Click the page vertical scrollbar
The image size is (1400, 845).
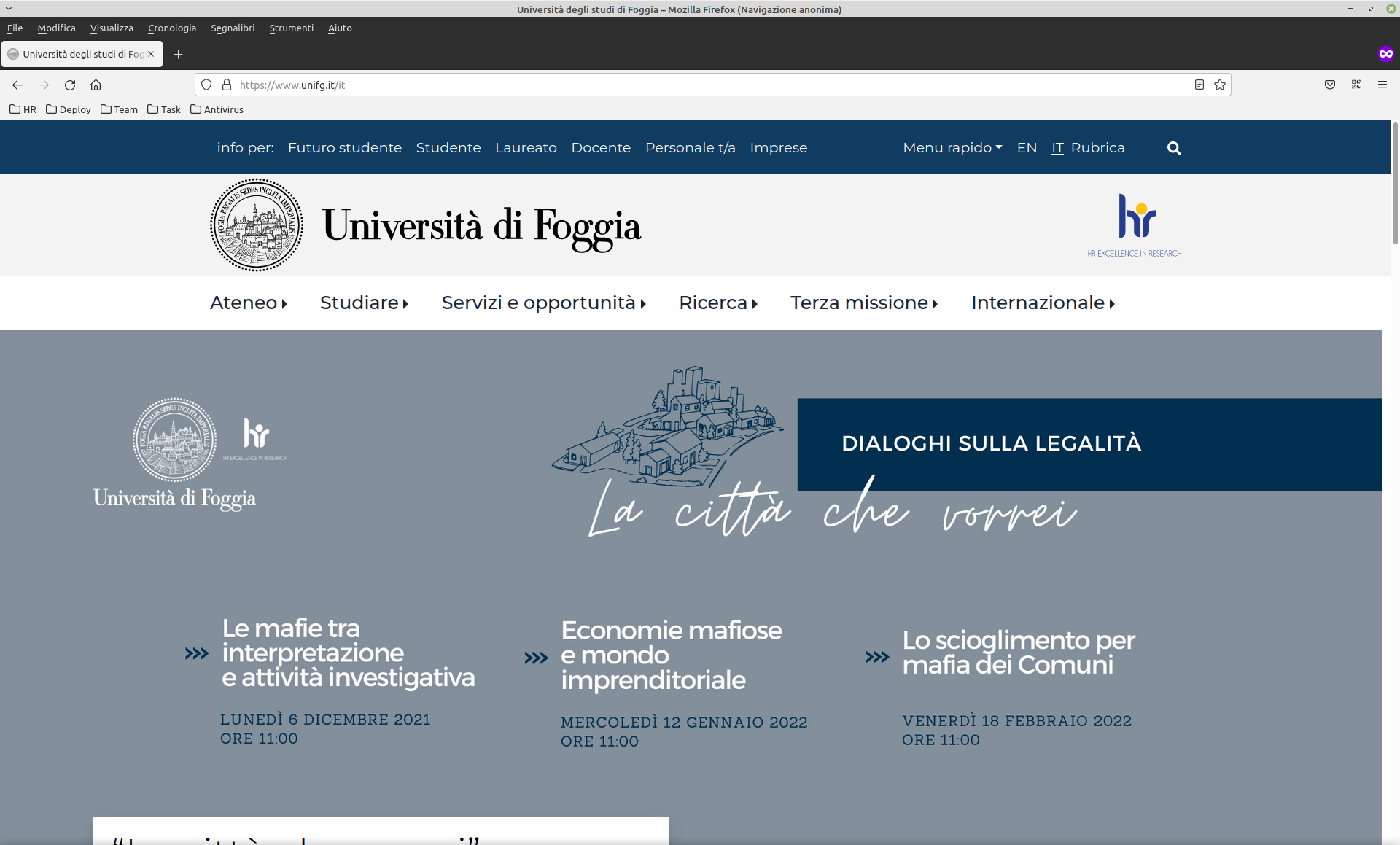tap(1396, 182)
